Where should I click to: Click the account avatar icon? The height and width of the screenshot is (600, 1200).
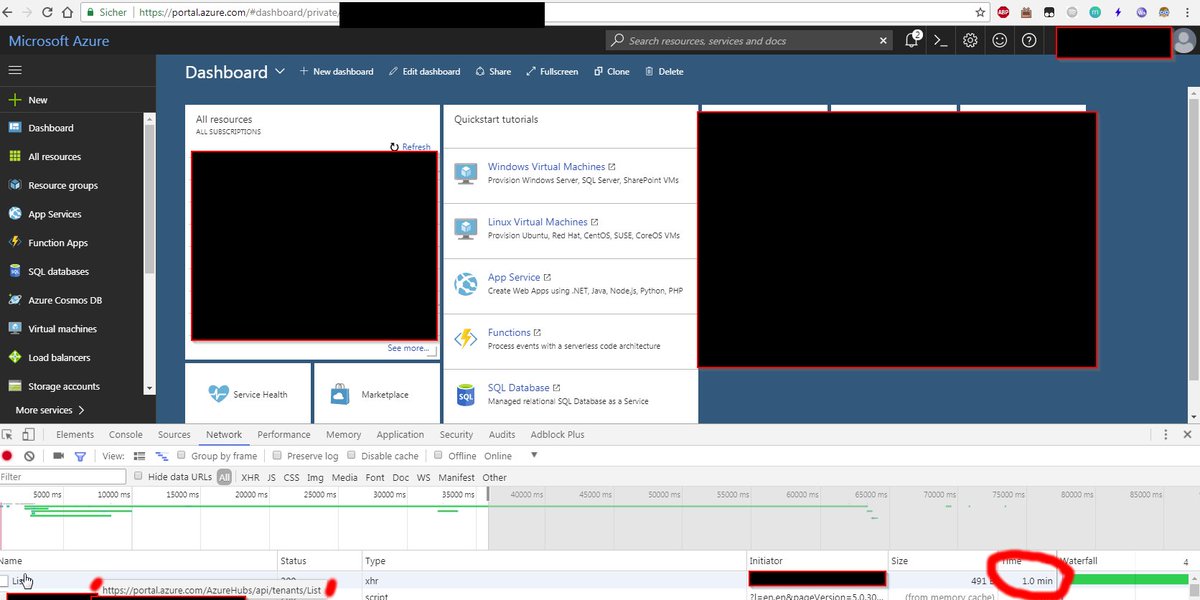coord(1184,41)
